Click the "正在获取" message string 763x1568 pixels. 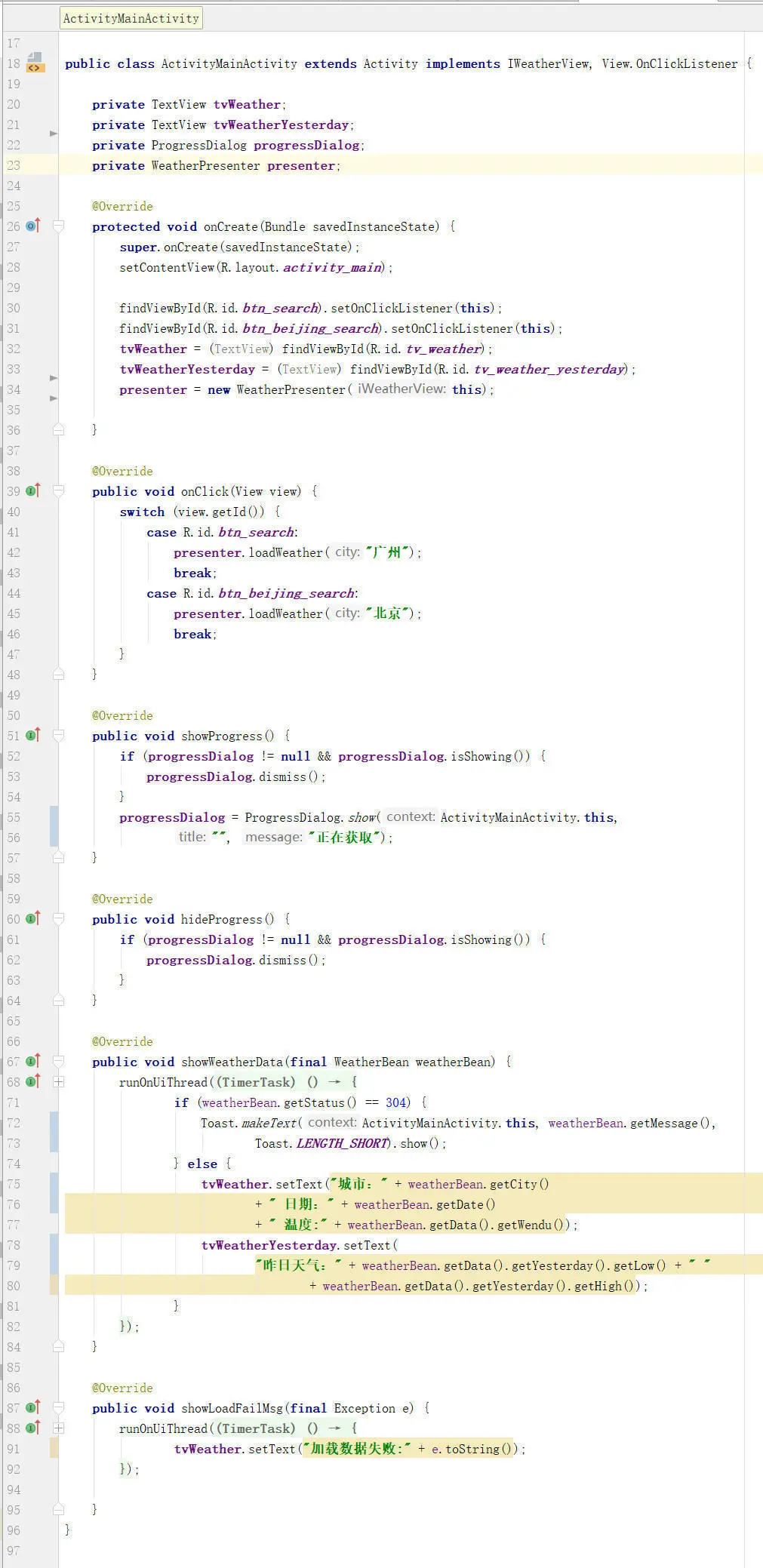tap(346, 837)
